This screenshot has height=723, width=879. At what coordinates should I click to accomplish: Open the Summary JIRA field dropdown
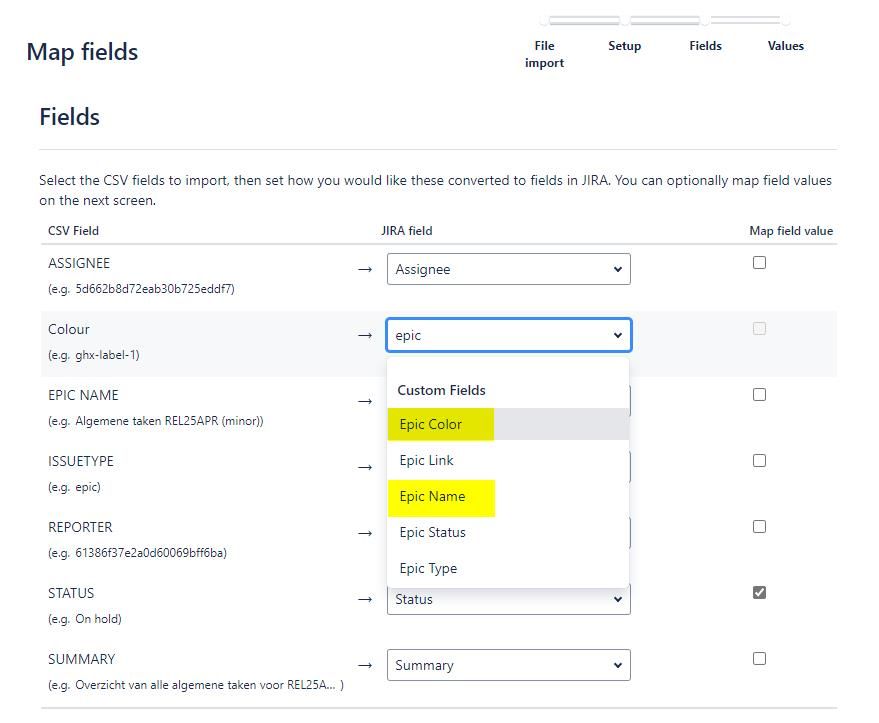point(508,665)
